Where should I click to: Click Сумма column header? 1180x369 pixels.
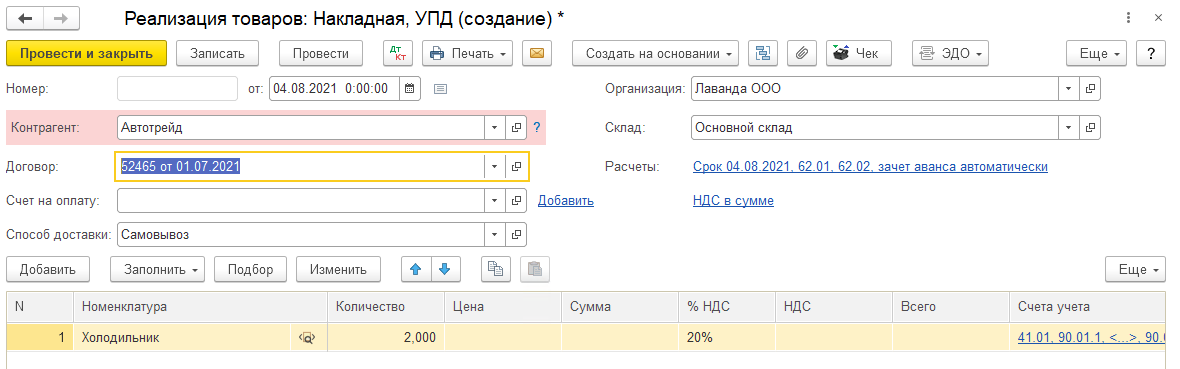620,306
